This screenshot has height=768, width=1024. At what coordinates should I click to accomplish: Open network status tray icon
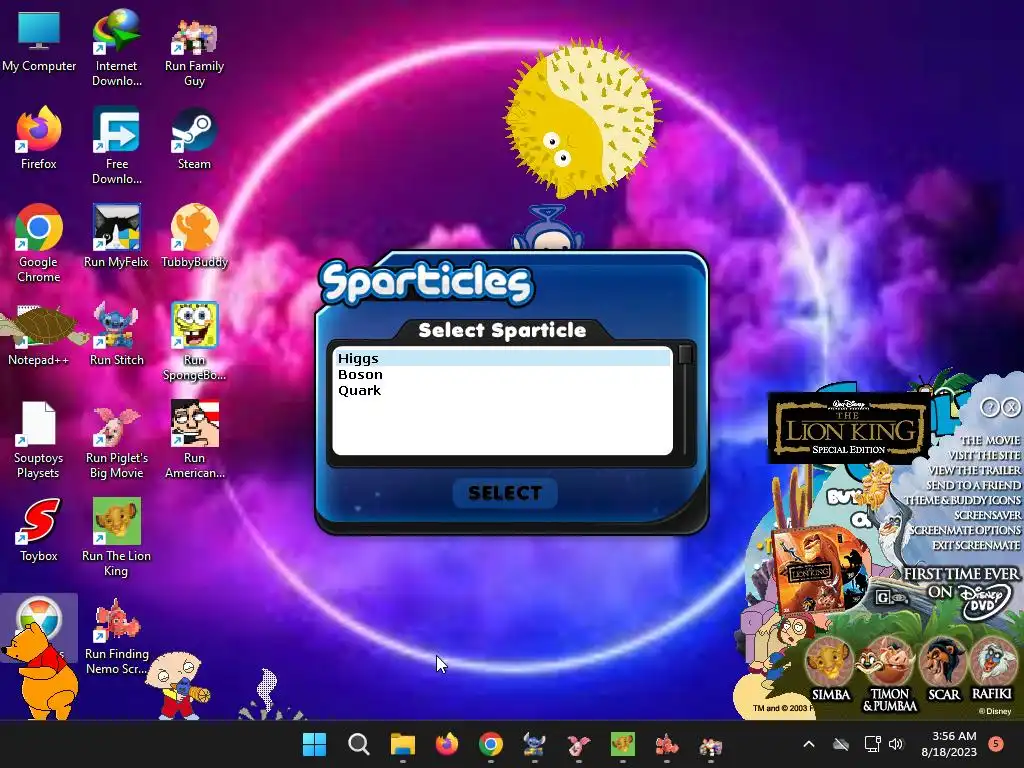(x=872, y=744)
